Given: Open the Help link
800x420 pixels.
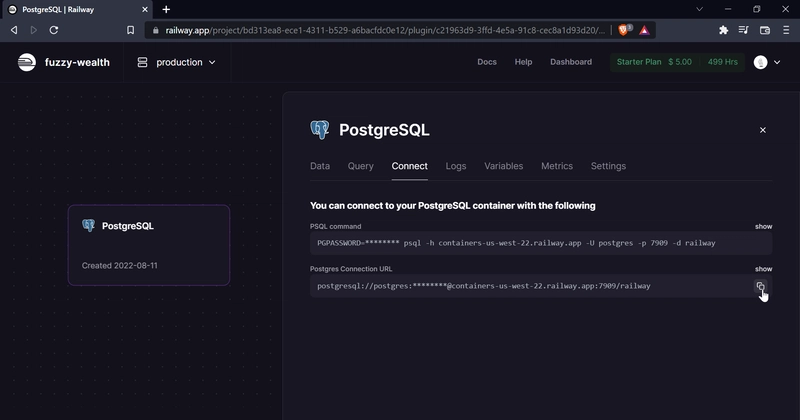Looking at the screenshot, I should tap(523, 62).
